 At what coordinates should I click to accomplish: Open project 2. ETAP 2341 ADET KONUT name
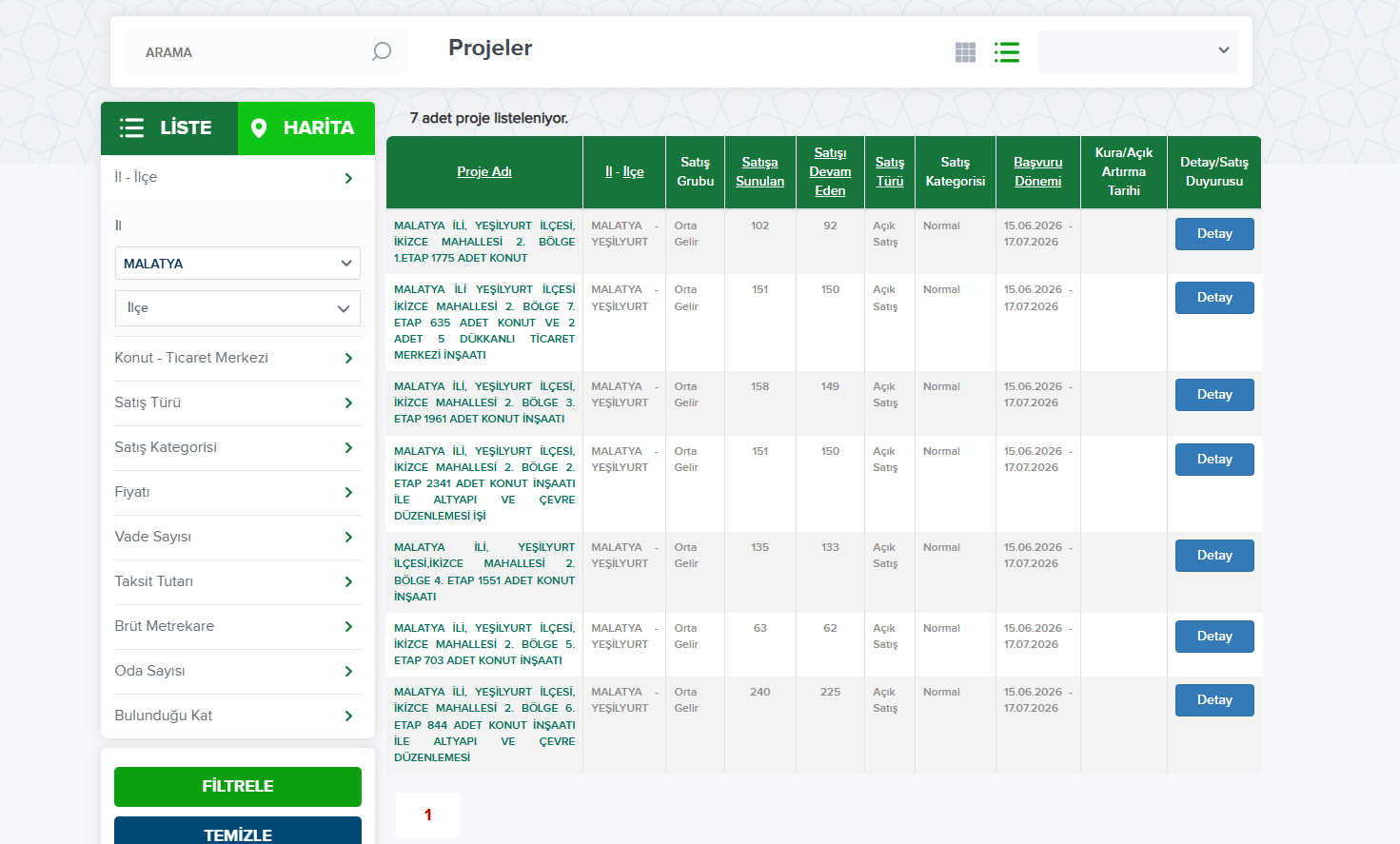(484, 483)
